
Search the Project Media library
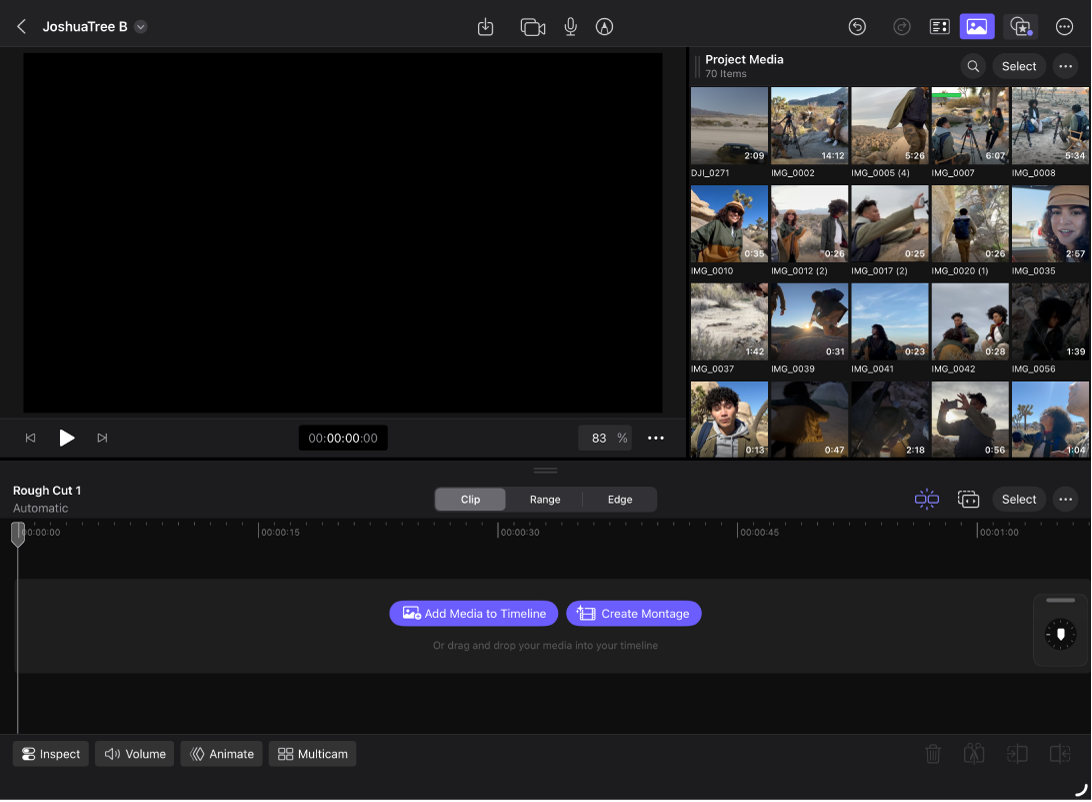971,66
